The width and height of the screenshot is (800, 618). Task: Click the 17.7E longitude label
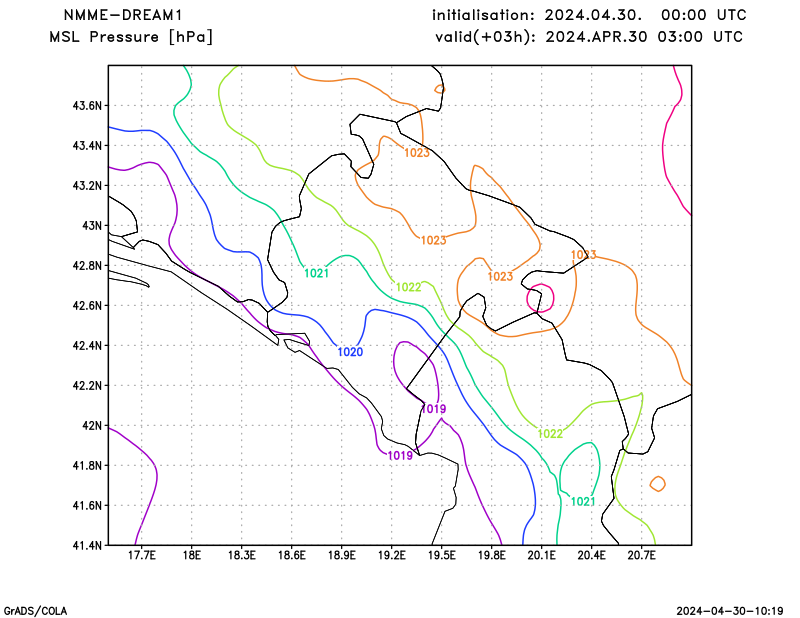[x=141, y=555]
